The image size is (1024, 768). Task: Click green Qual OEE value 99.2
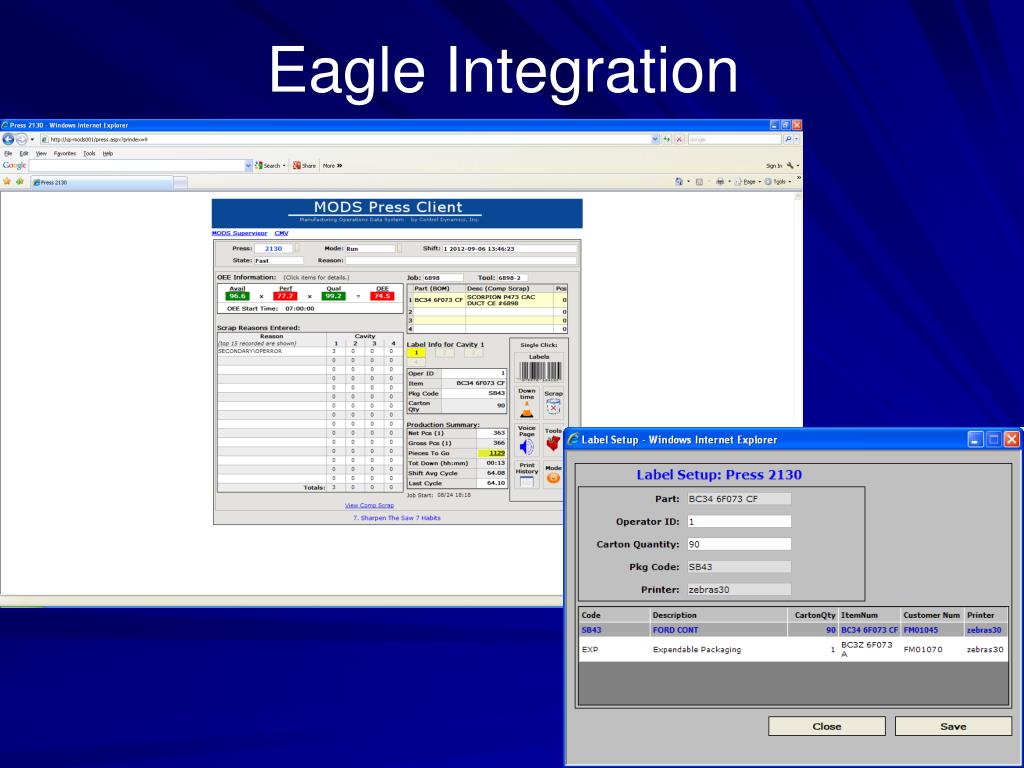[x=333, y=296]
